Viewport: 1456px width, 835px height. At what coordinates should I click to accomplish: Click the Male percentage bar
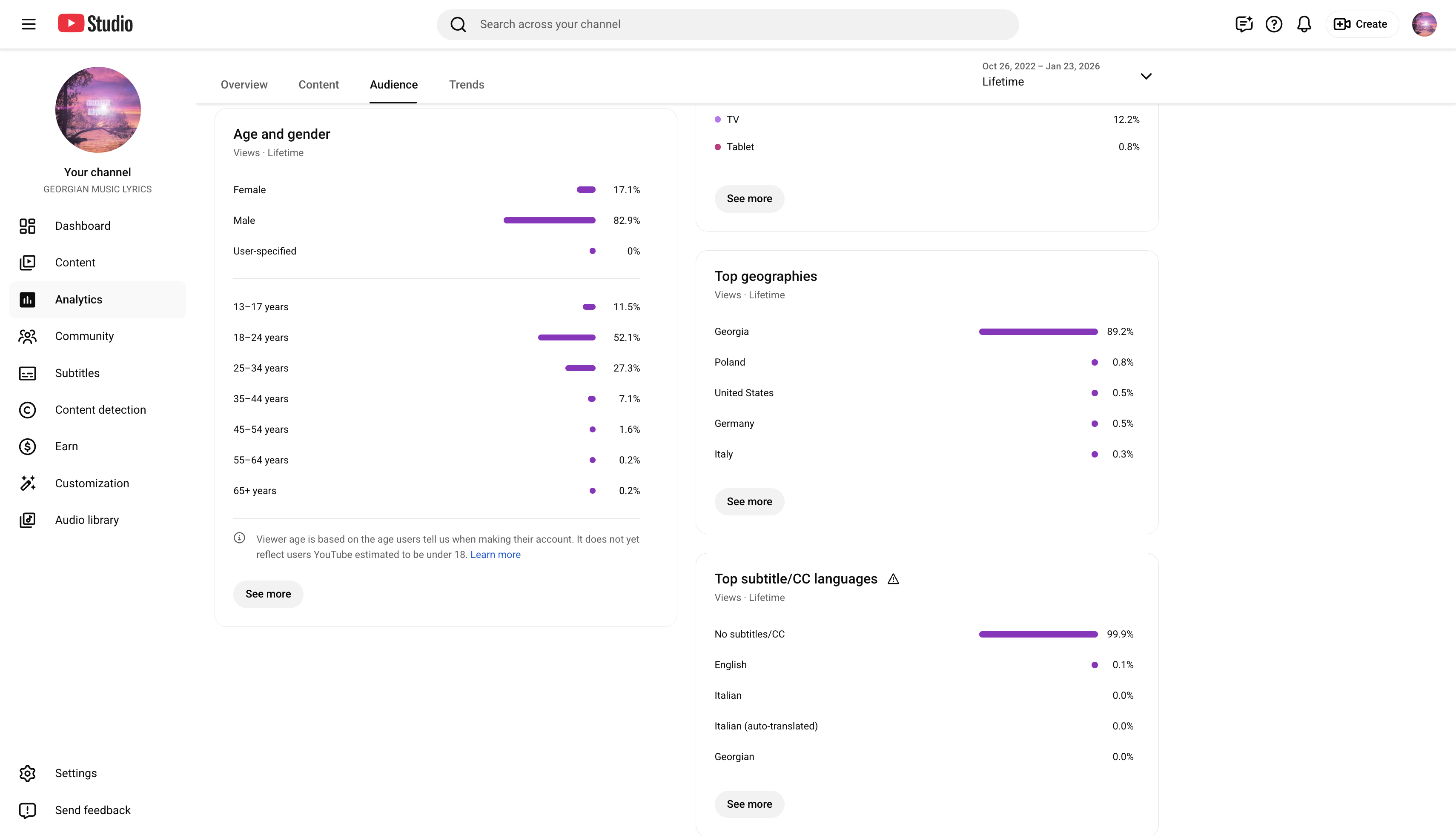pyautogui.click(x=550, y=221)
